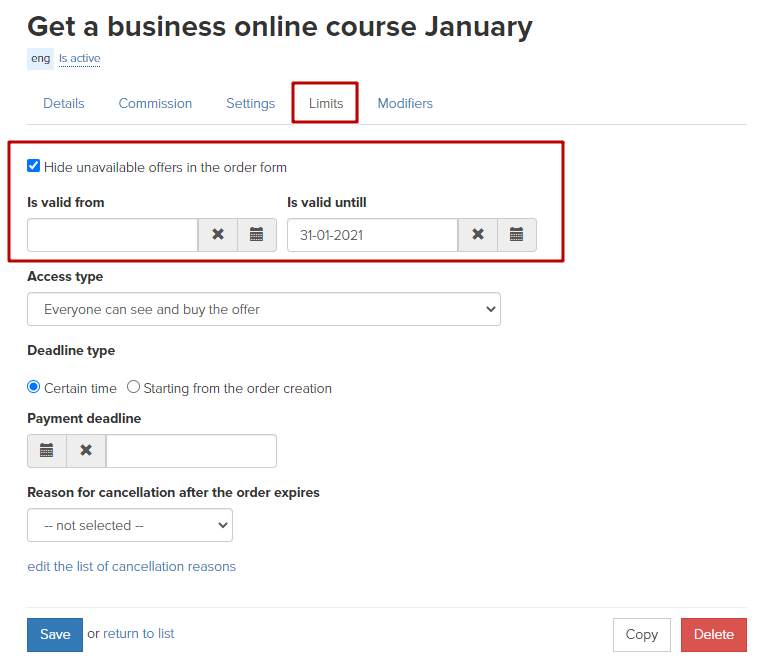
Task: Go to the Settings tab
Action: pyautogui.click(x=250, y=103)
